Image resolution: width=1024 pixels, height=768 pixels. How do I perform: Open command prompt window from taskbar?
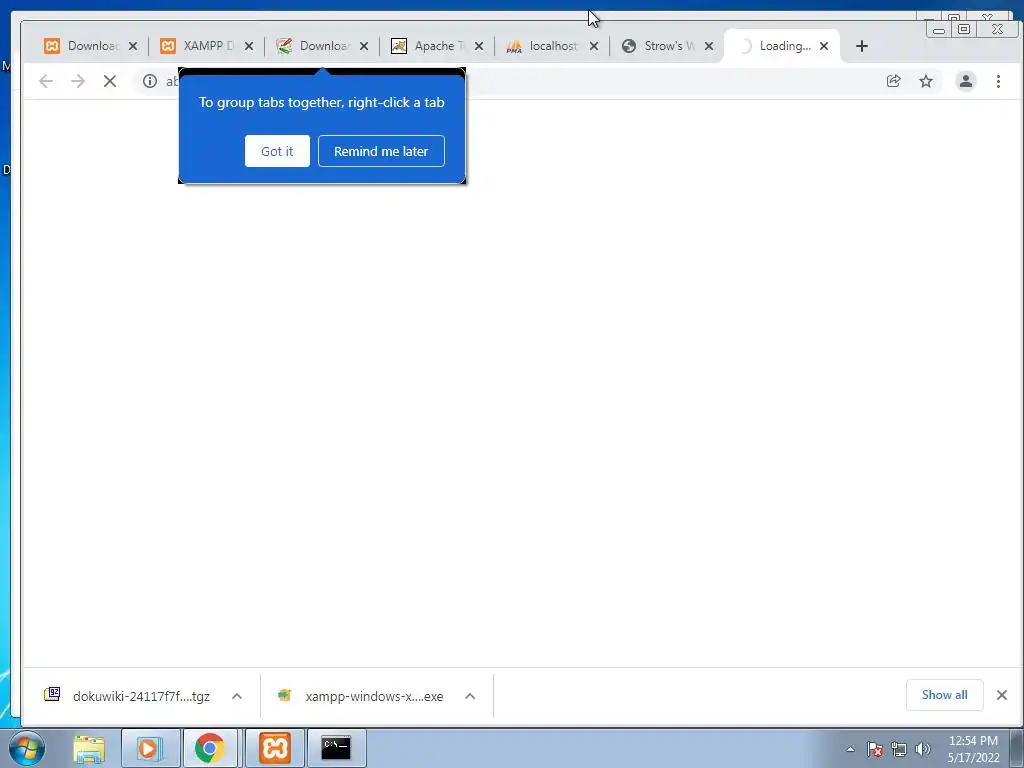coord(336,748)
